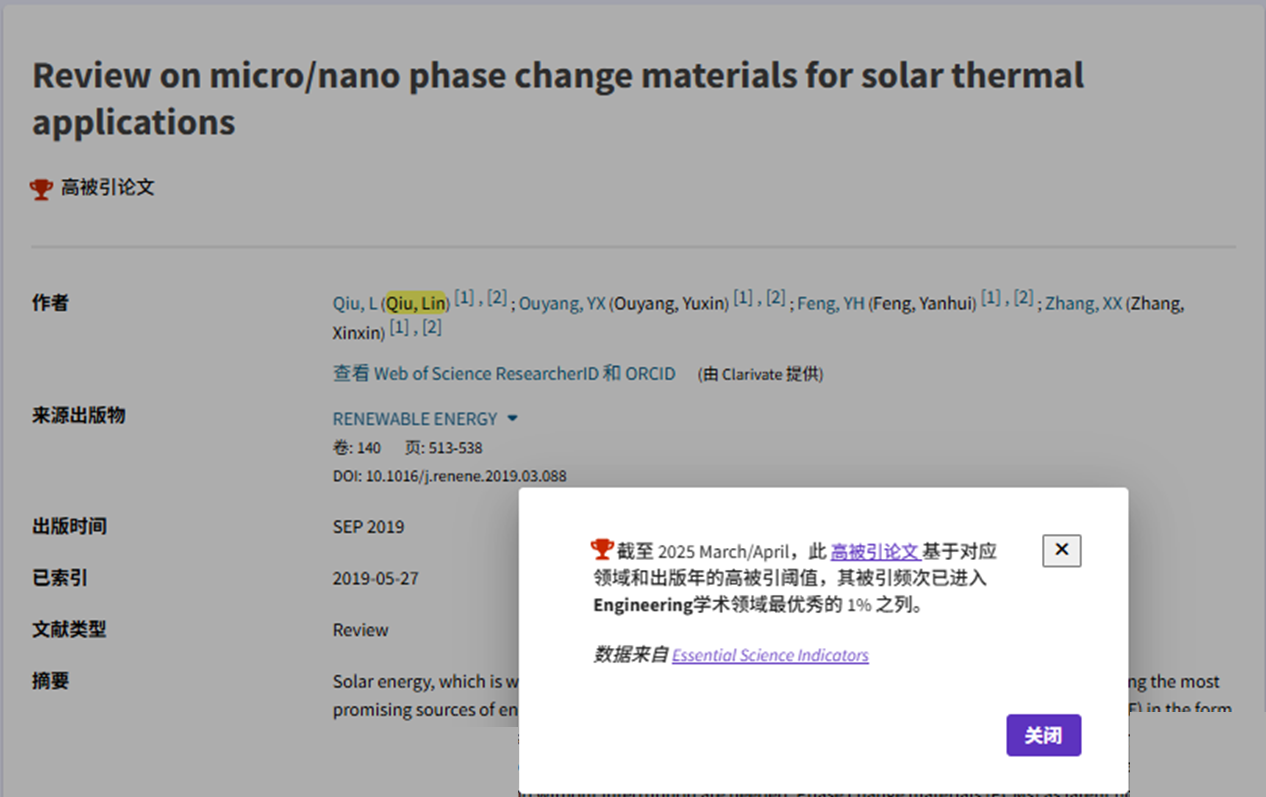View Web of Science ResearcherID and ORCID
Screen dimensions: 1266x797
click(x=504, y=373)
